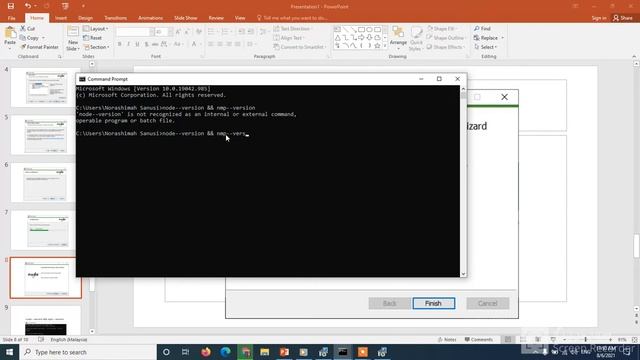Click the Replace button
The width and height of the screenshot is (640, 360).
(486, 38)
